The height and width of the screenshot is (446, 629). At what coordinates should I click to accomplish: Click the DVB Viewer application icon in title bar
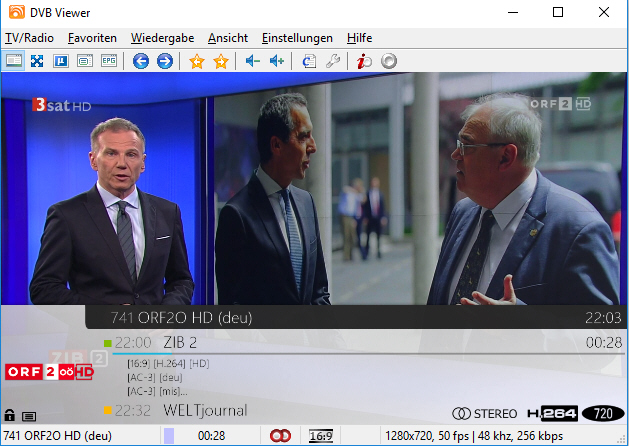(17, 12)
